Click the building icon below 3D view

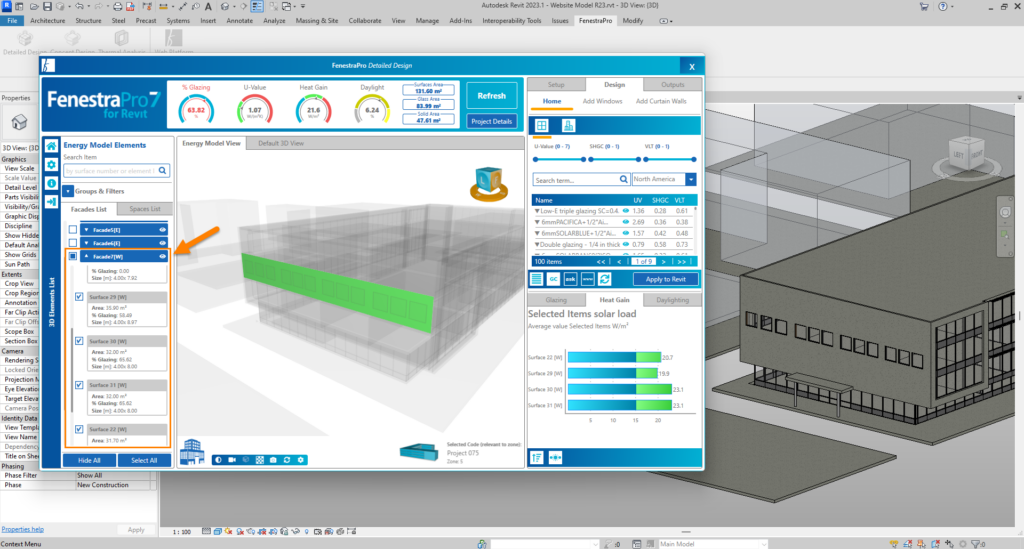(191, 451)
